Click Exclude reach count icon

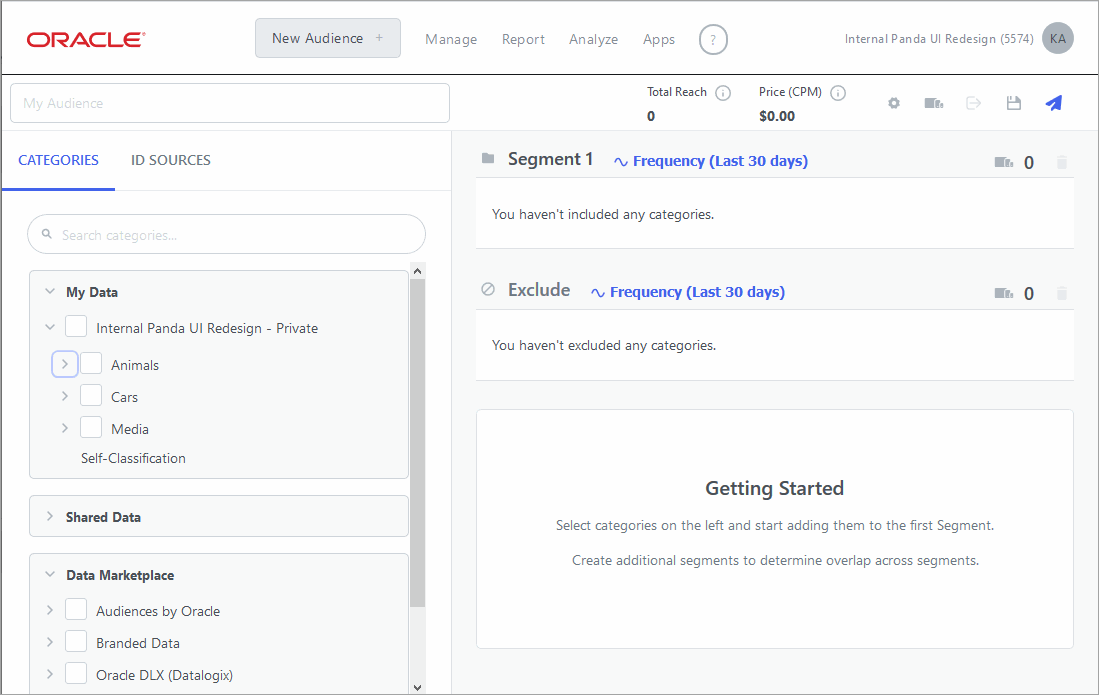pyautogui.click(x=1004, y=293)
